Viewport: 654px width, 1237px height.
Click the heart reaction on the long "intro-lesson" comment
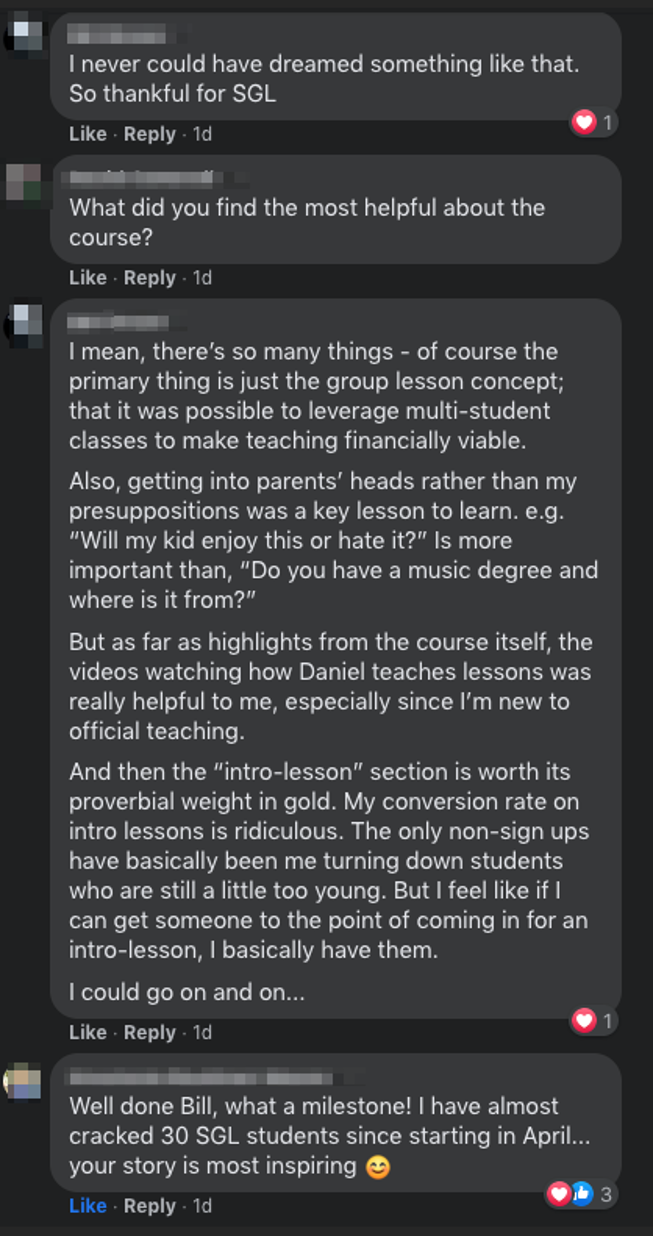583,1021
